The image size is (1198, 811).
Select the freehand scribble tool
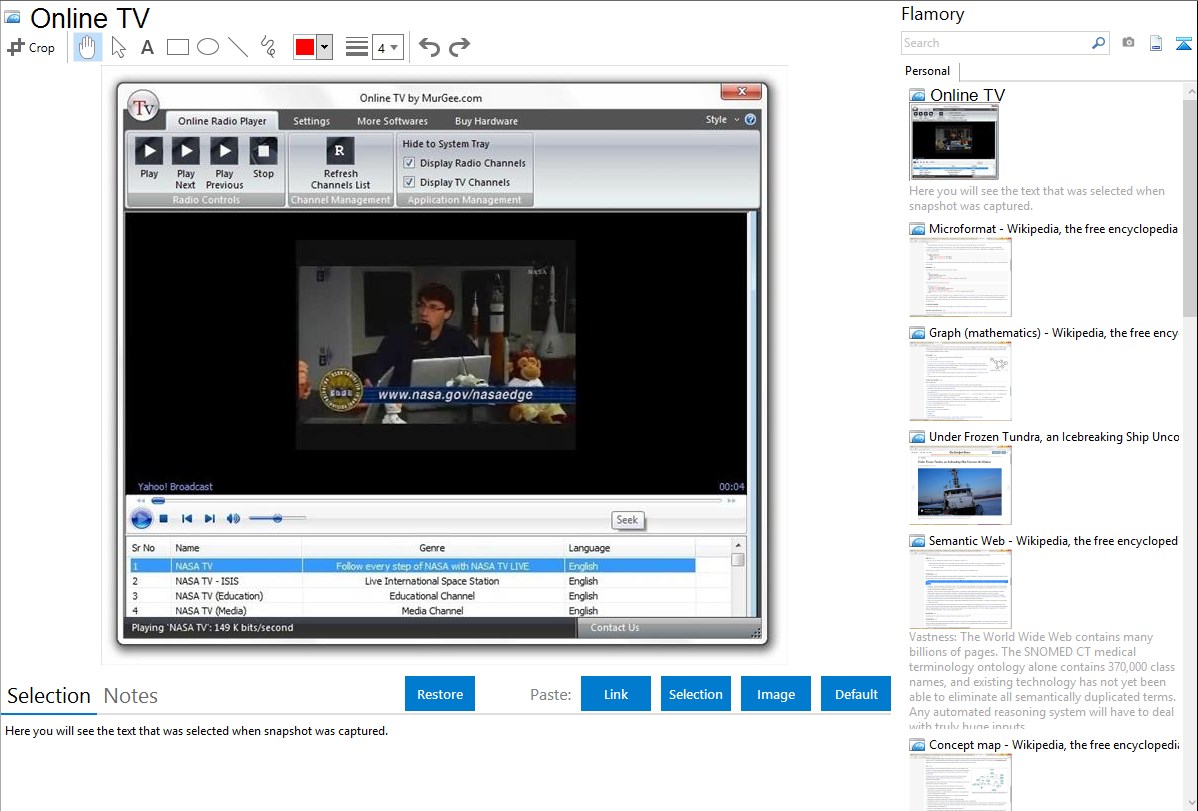[x=268, y=47]
